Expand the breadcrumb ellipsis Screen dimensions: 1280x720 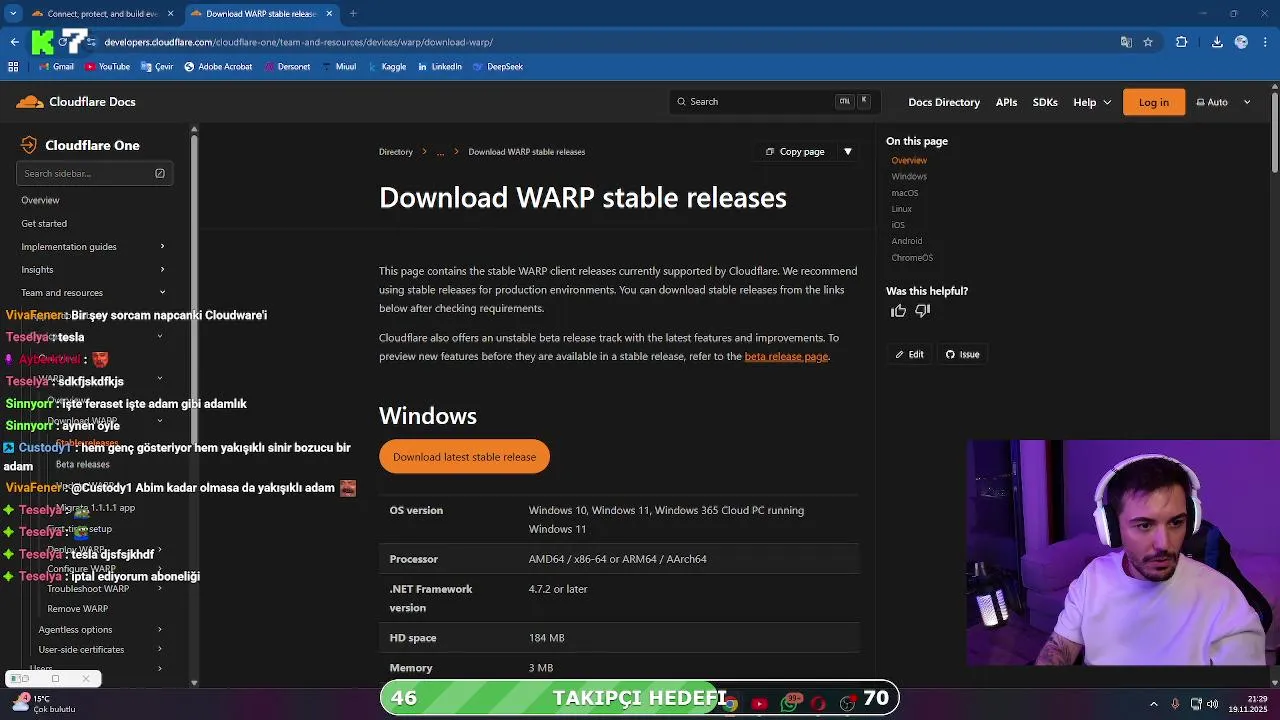tap(440, 152)
